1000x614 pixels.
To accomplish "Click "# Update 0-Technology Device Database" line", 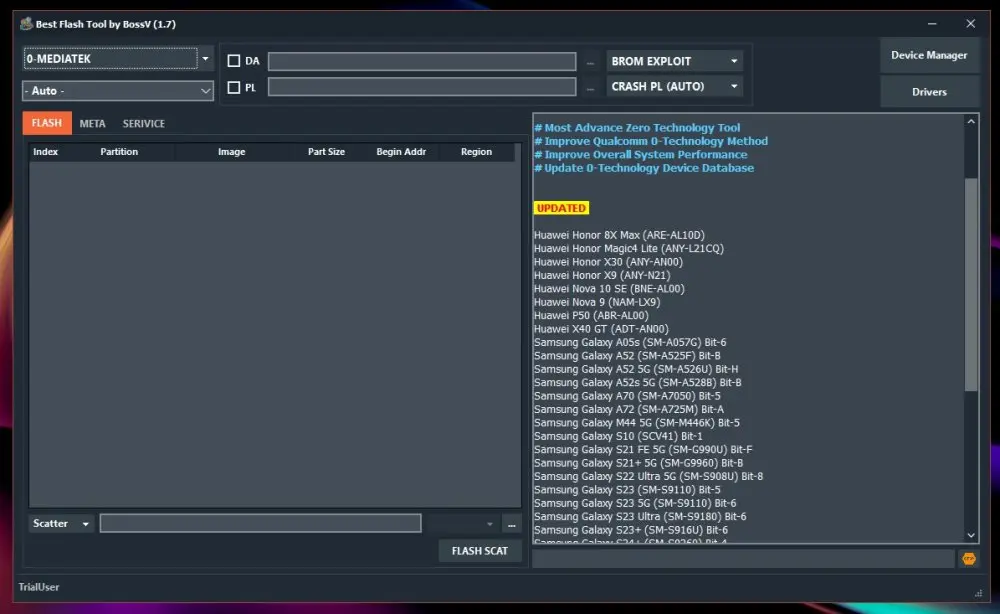I will point(644,168).
